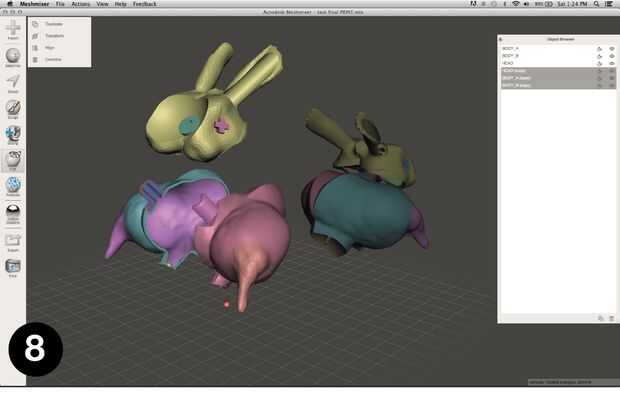Open the Import tool in sidebar
Viewport: 620px width, 401px height.
13,30
